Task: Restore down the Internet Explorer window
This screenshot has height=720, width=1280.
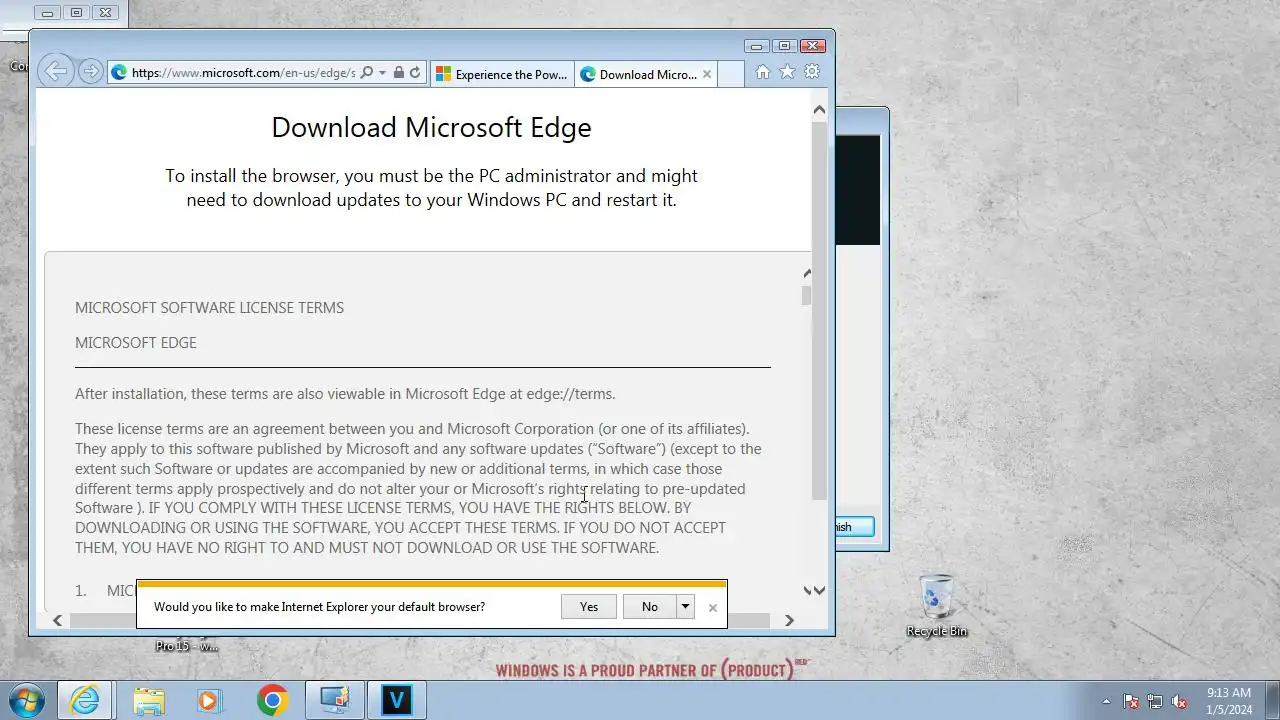Action: [x=784, y=45]
